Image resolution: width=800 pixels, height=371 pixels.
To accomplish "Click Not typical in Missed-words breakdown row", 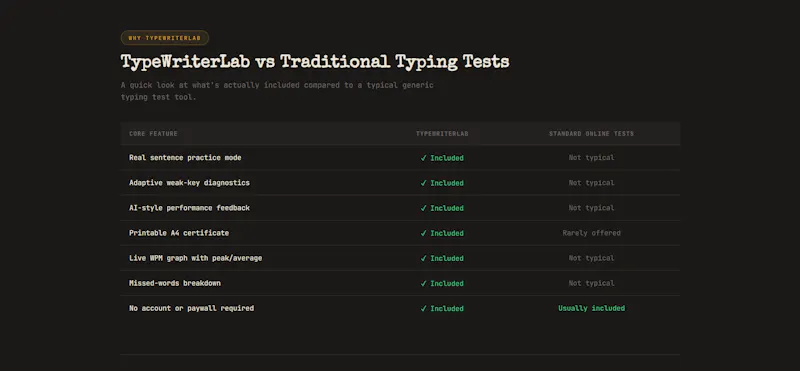I will [591, 283].
